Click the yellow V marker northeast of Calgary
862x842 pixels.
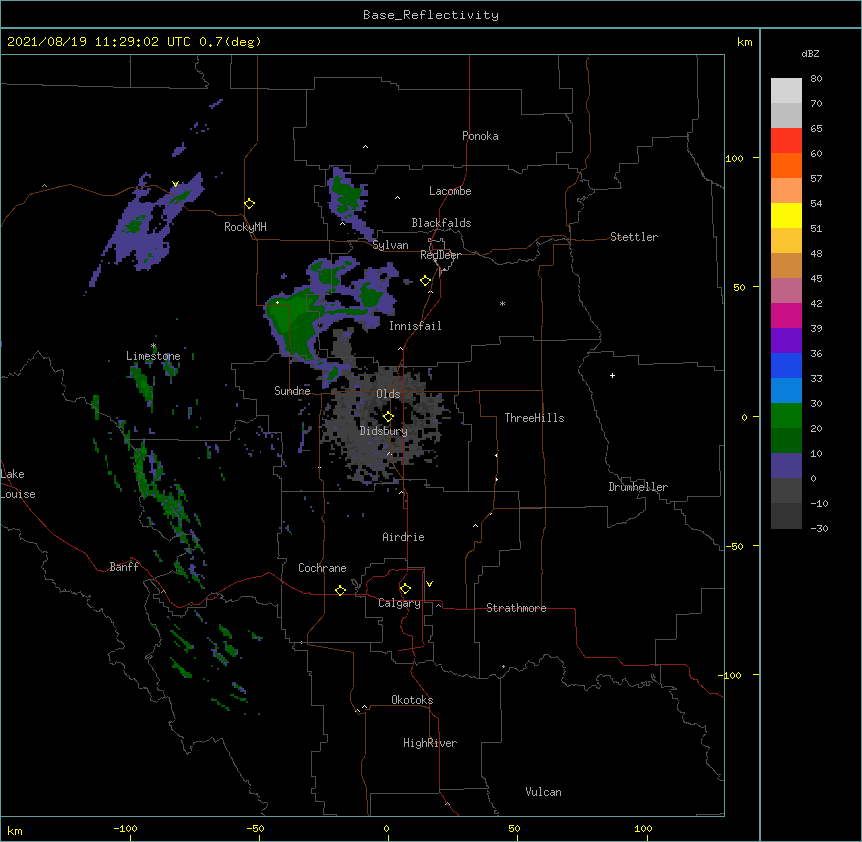(x=429, y=584)
